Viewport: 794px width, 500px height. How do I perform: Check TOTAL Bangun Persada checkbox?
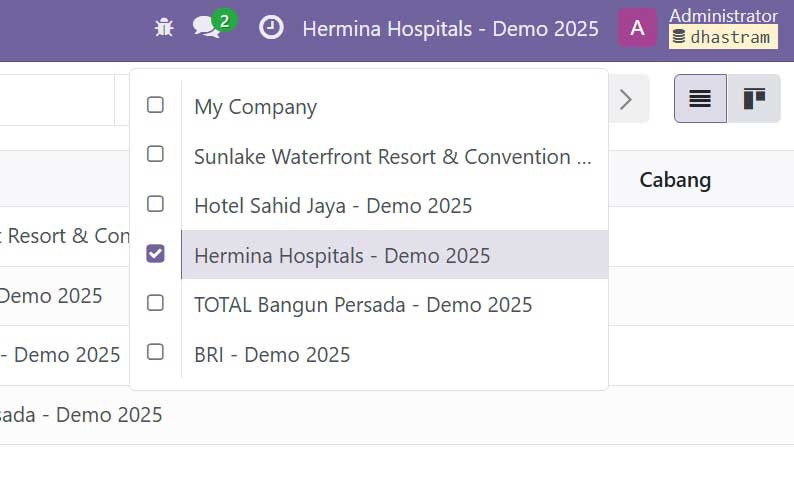pos(155,303)
